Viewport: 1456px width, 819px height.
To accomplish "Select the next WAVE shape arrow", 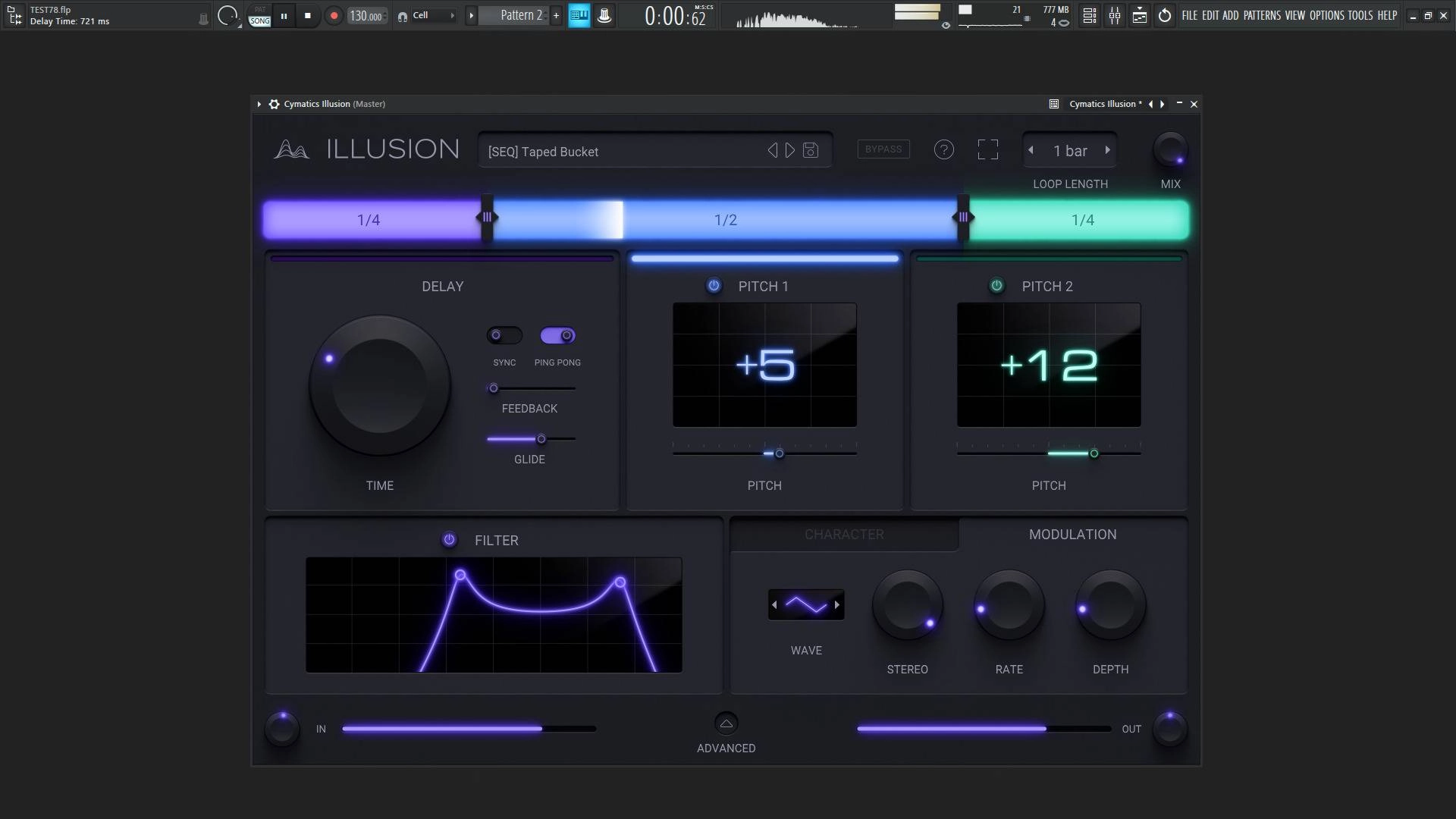I will (837, 605).
